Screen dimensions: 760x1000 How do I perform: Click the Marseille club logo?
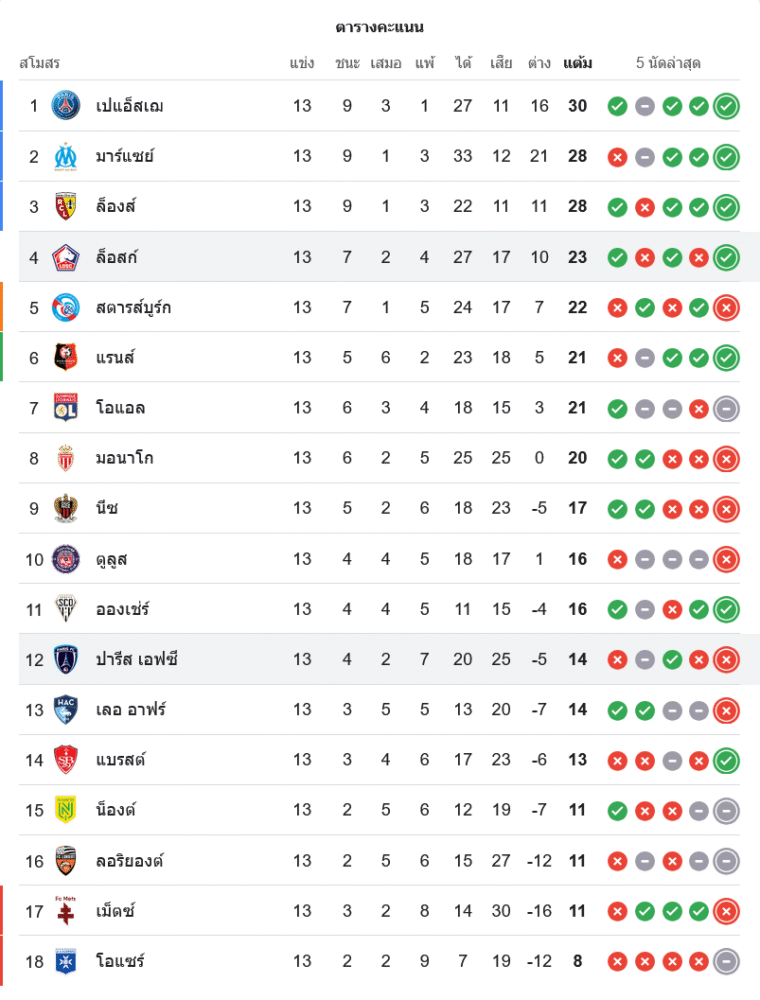point(66,156)
